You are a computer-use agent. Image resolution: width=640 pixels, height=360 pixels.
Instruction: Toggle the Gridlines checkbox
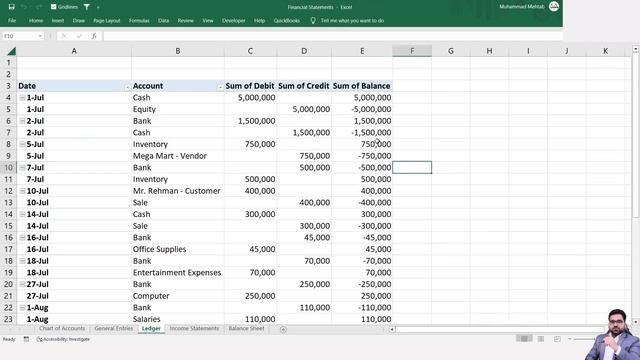point(53,7)
